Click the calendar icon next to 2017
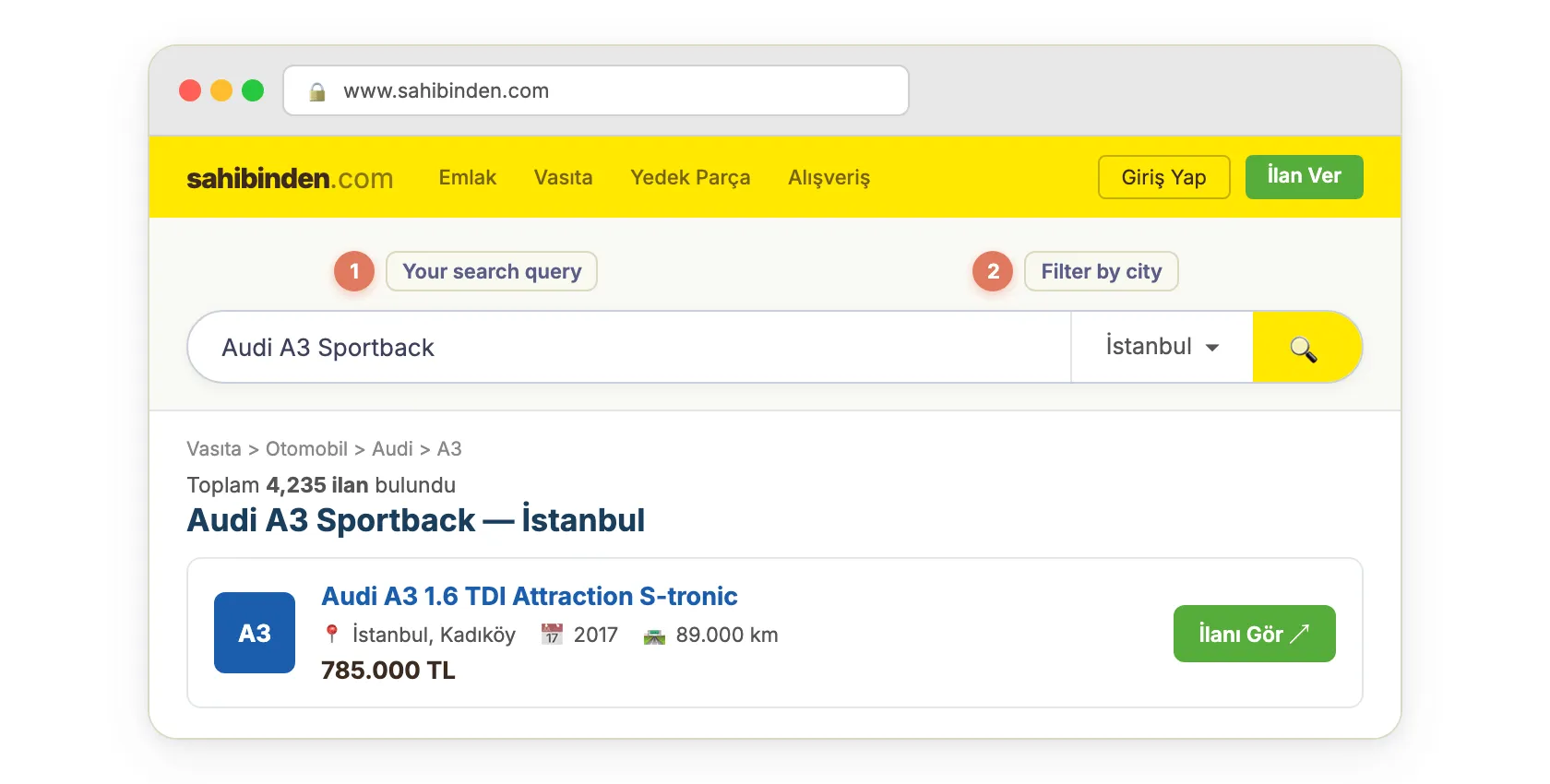The height and width of the screenshot is (784, 1550). tap(552, 635)
